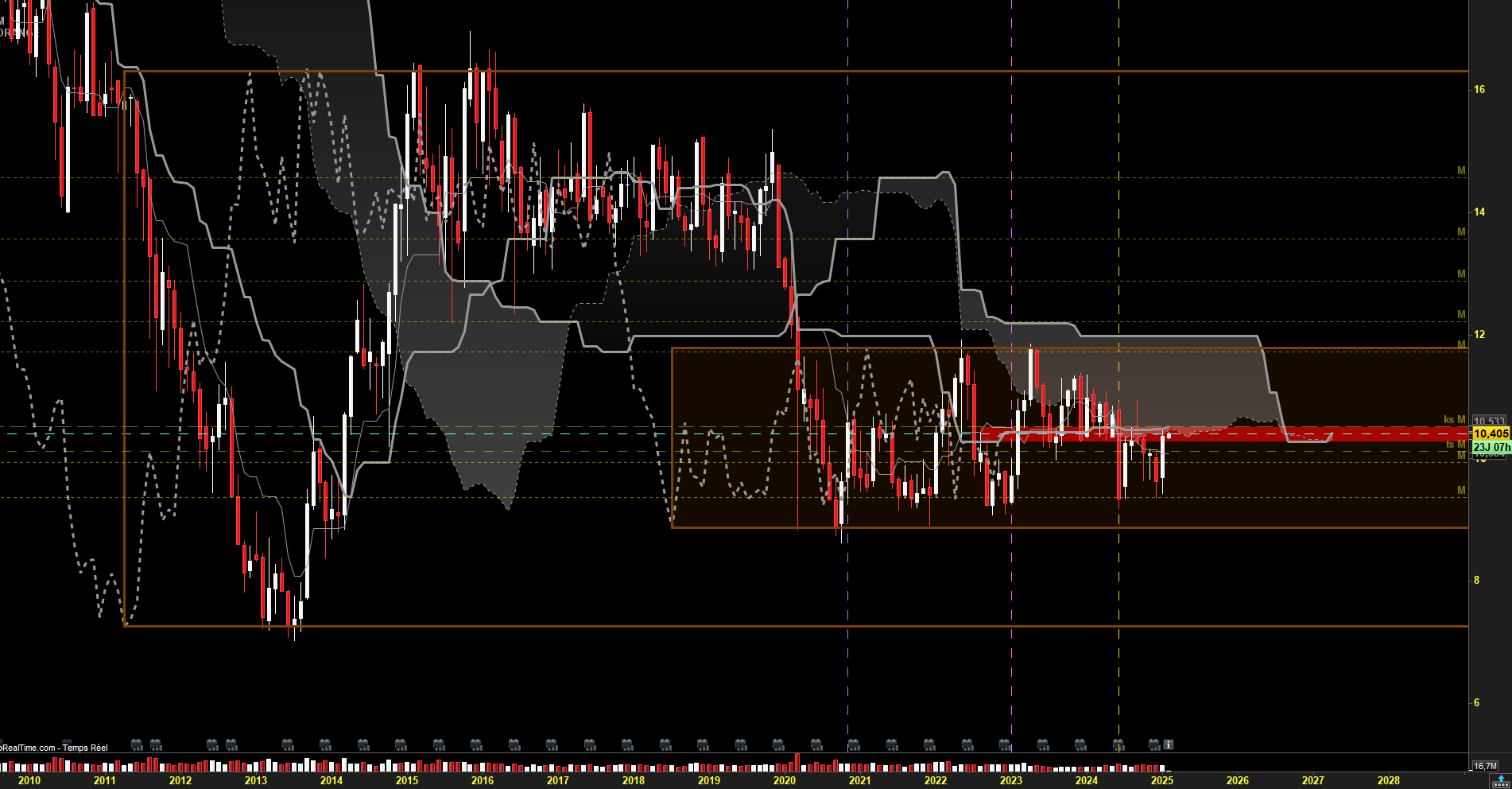Click the 2025 label on the time axis
The image size is (1512, 789).
pos(1162,780)
